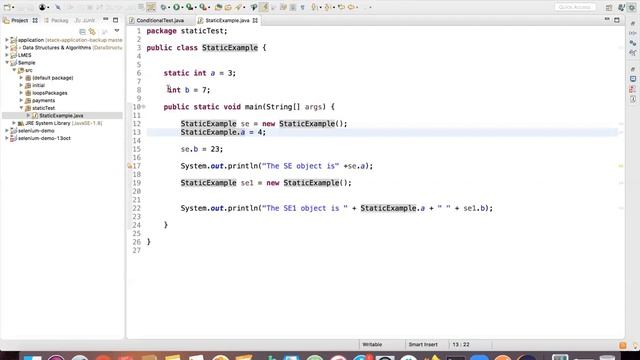
Task: Open the New wizard dropdown arrow
Action: pyautogui.click(x=13, y=7)
